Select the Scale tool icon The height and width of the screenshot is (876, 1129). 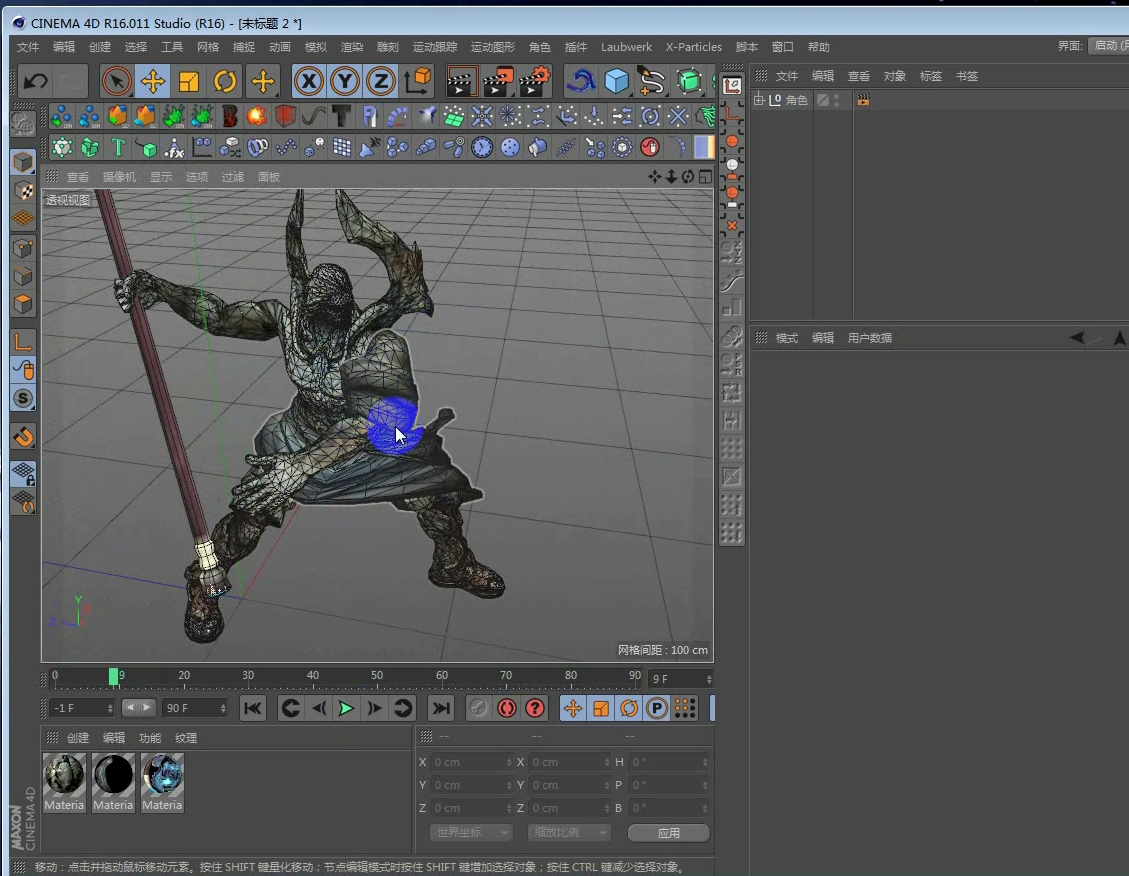coord(188,81)
